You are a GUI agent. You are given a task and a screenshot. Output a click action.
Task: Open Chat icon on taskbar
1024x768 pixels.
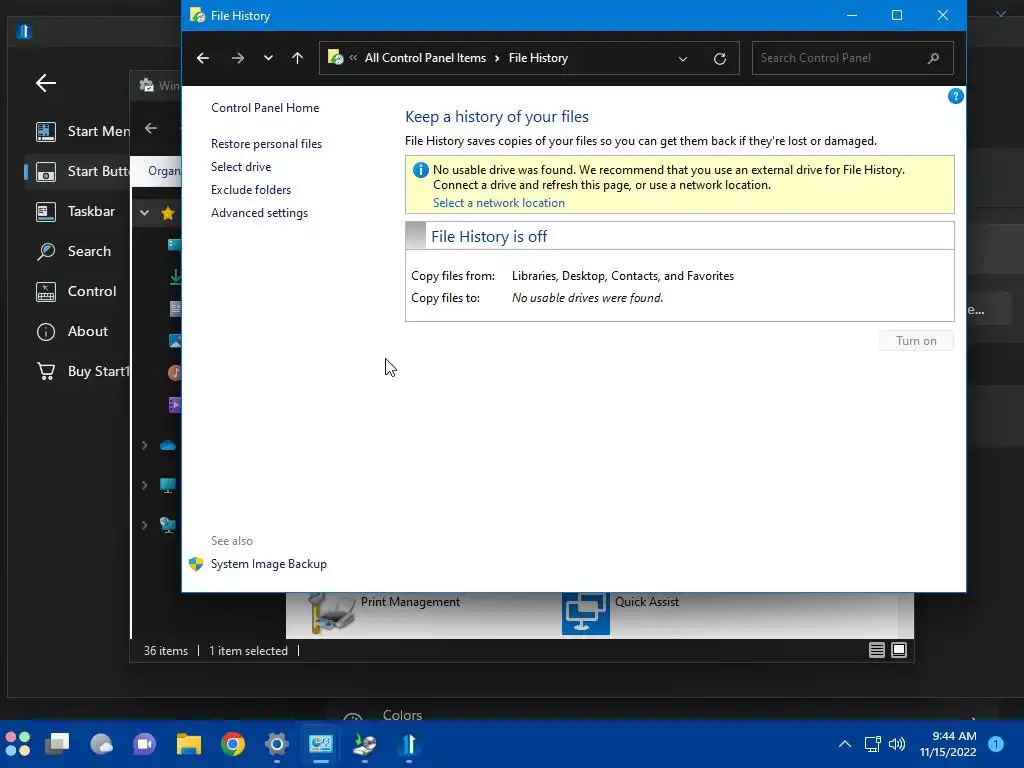point(144,744)
